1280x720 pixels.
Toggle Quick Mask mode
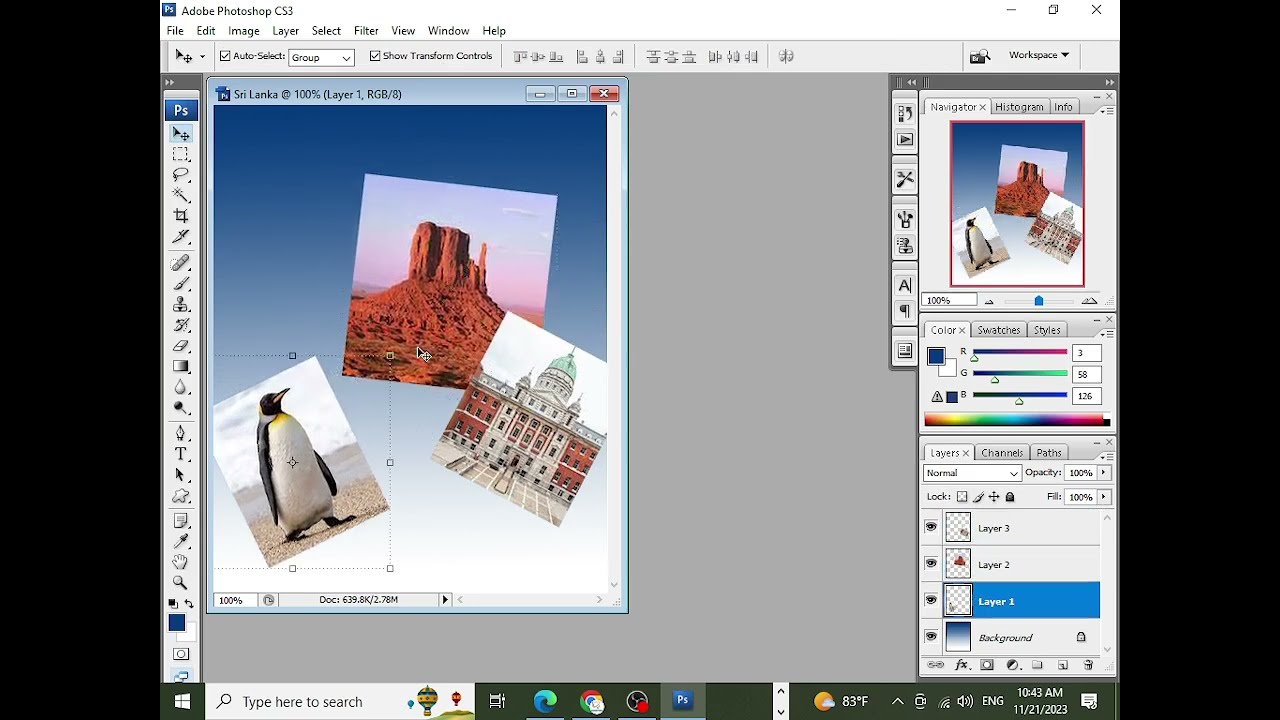(181, 654)
